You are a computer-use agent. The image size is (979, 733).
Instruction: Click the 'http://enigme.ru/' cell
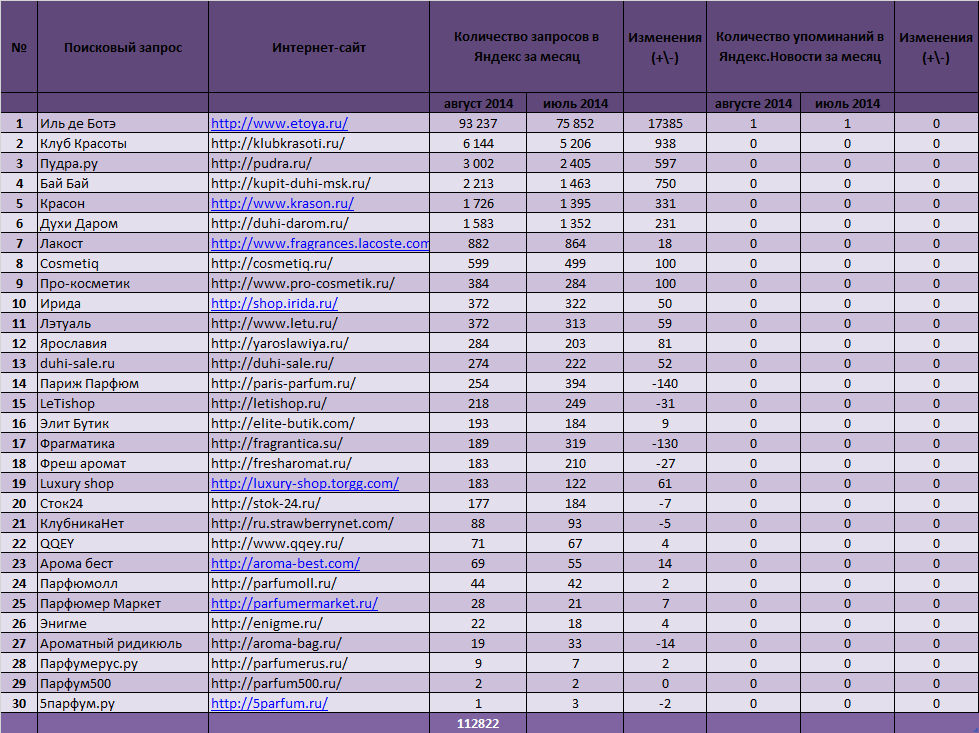319,623
